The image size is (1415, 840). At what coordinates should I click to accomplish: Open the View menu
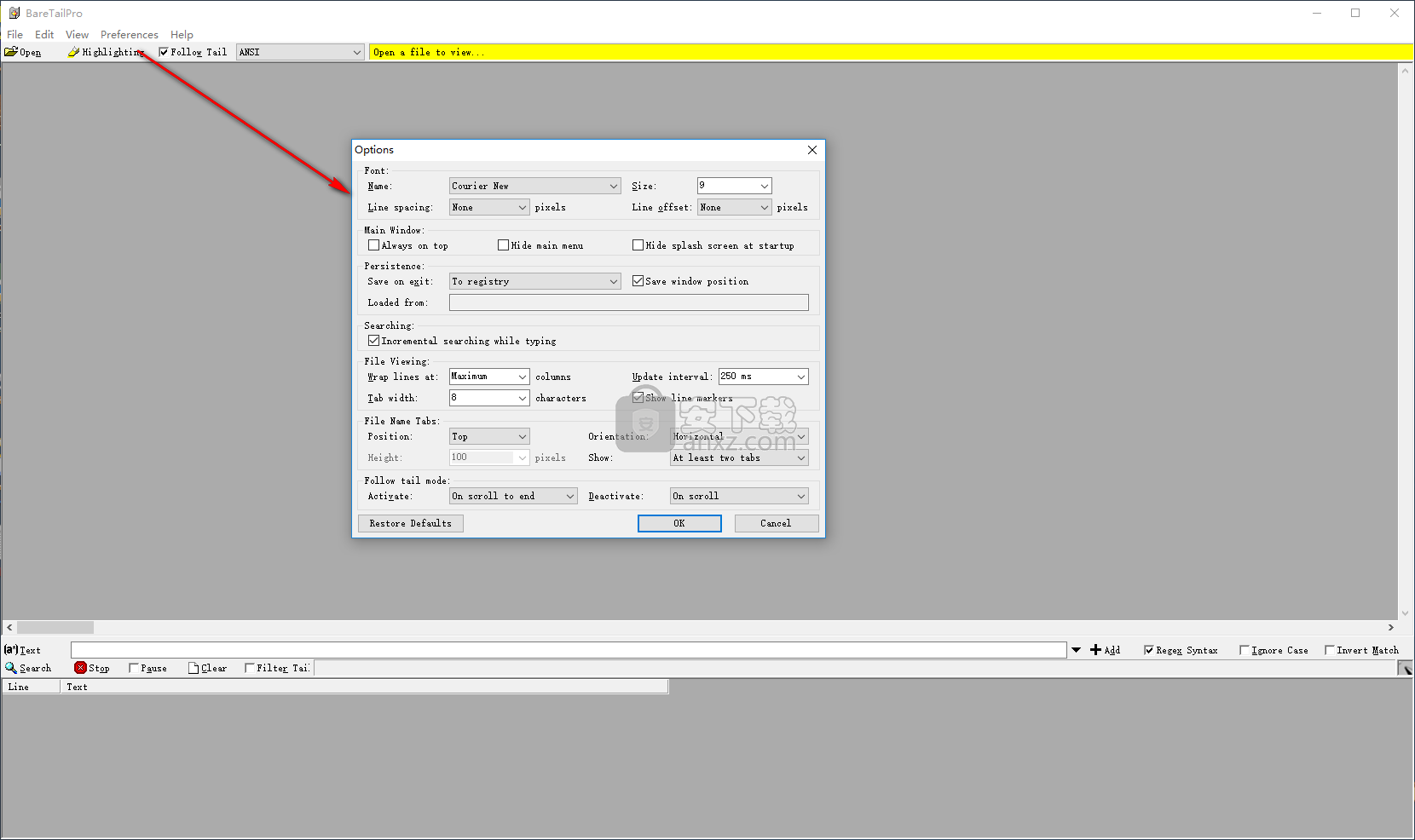click(x=77, y=35)
